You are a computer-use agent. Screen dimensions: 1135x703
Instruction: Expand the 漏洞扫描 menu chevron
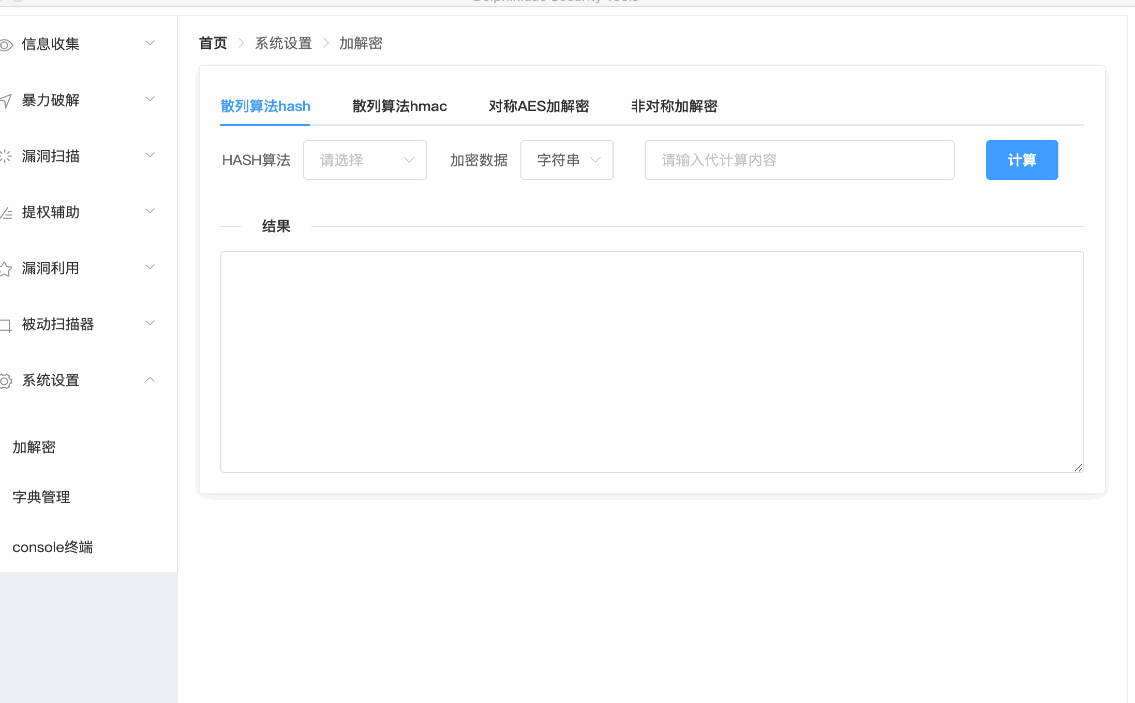click(150, 156)
